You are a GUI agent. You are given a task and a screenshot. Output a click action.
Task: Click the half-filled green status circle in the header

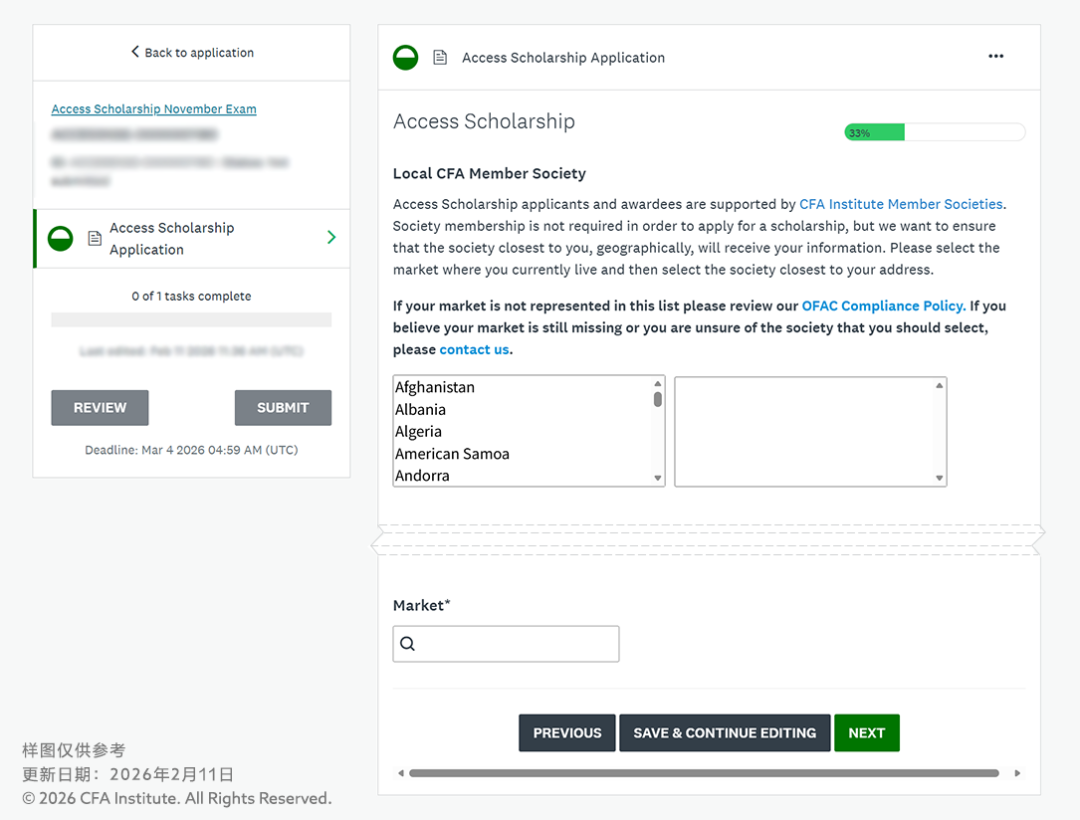tap(405, 58)
